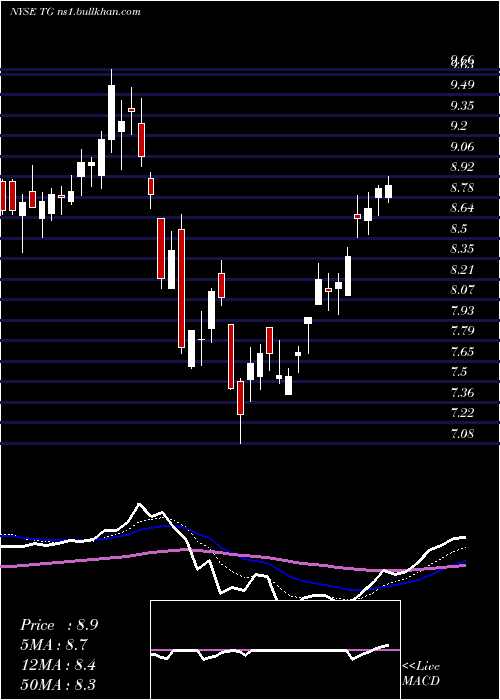Click the 8.07 price axis label
This screenshot has height=700, width=500.
click(x=462, y=290)
